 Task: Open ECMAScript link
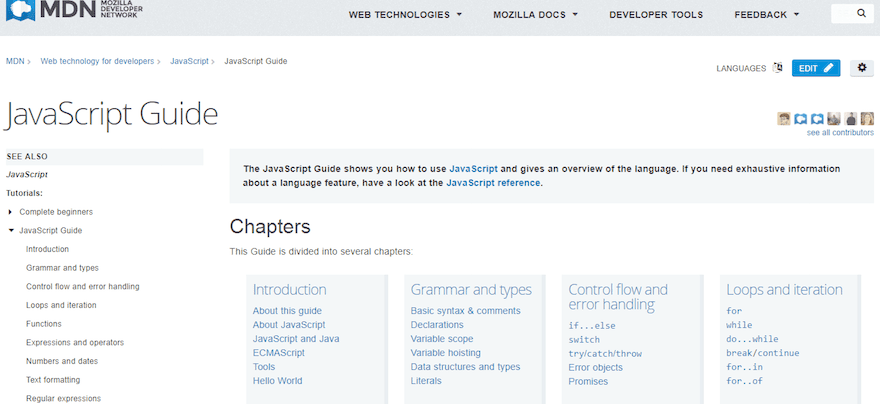278,353
